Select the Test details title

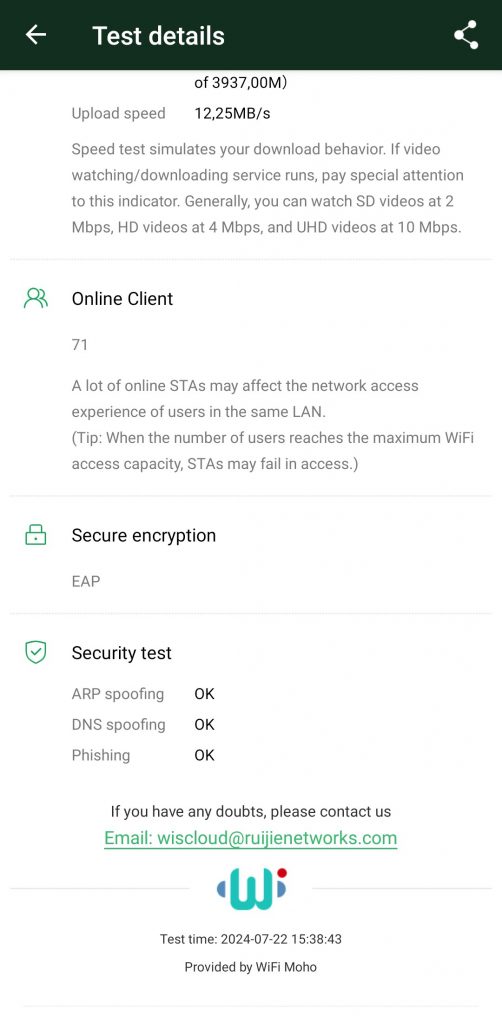[x=159, y=35]
